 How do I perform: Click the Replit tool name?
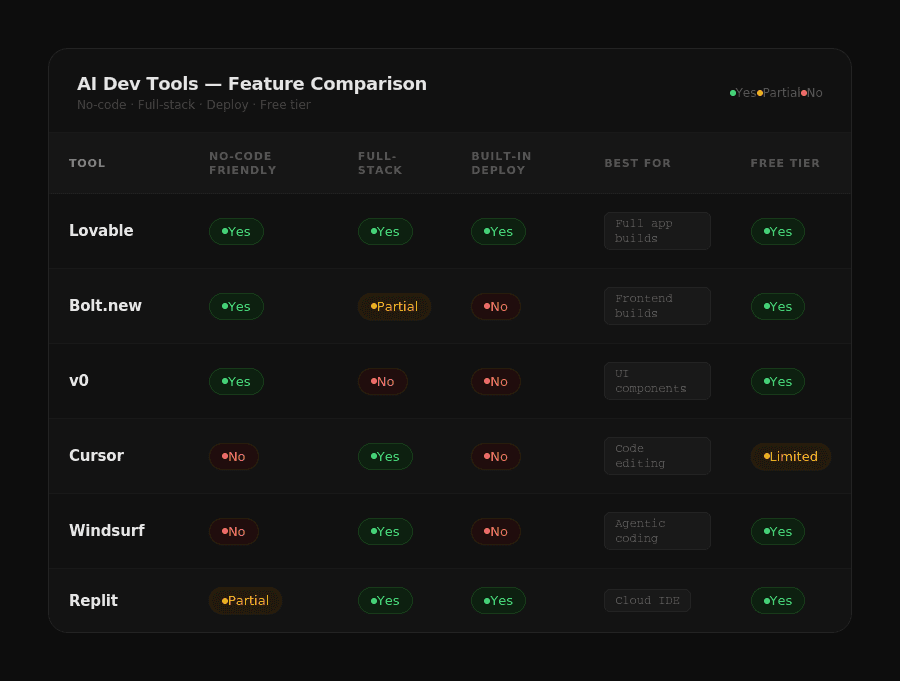click(93, 601)
